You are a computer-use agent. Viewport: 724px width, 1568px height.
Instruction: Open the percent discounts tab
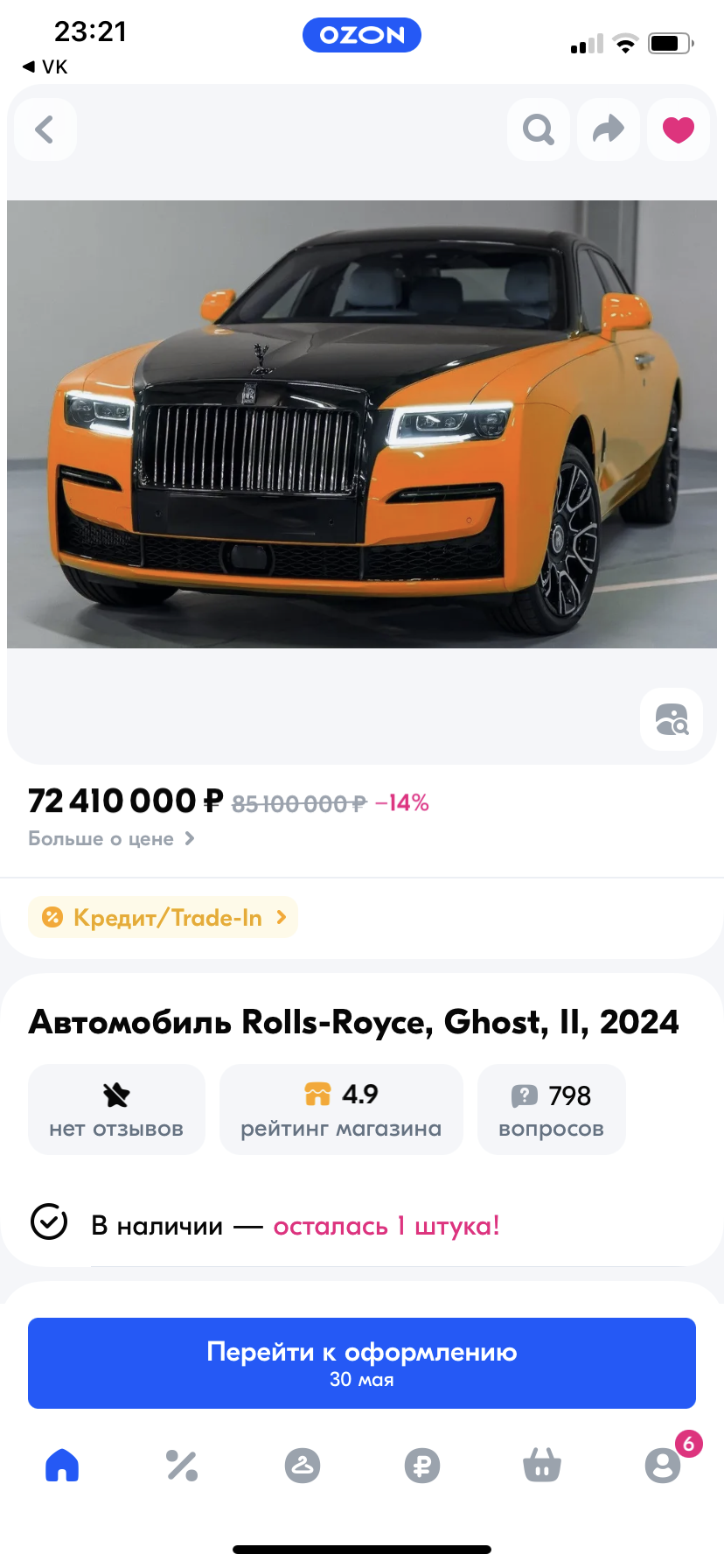click(x=182, y=1465)
